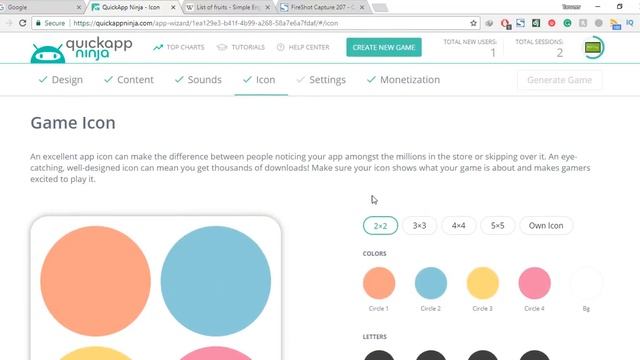Click the Opera-style red O extension icon
The width and height of the screenshot is (640, 360).
point(505,24)
